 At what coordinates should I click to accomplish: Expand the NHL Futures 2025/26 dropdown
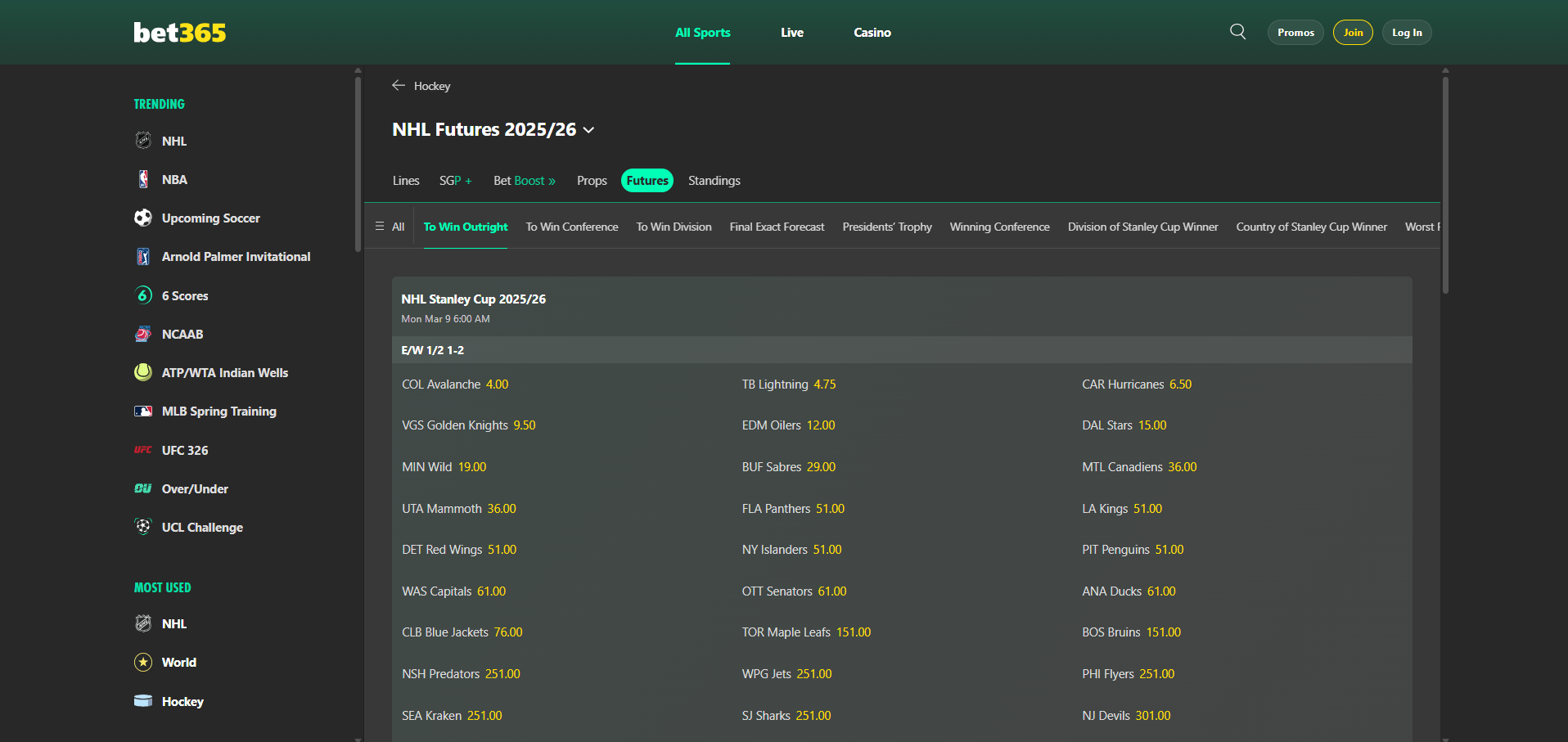pos(589,129)
